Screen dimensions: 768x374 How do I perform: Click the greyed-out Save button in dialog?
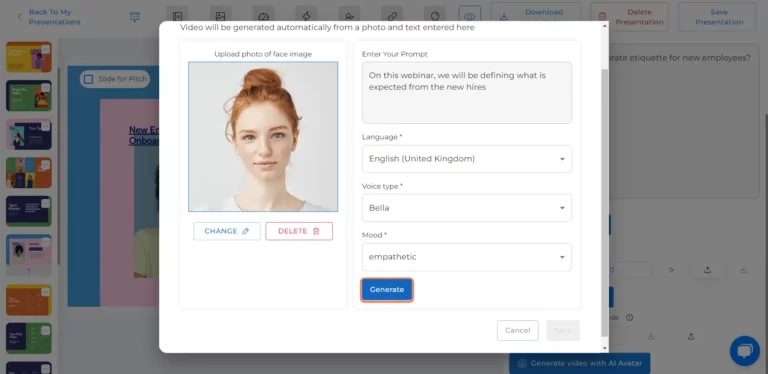click(563, 330)
